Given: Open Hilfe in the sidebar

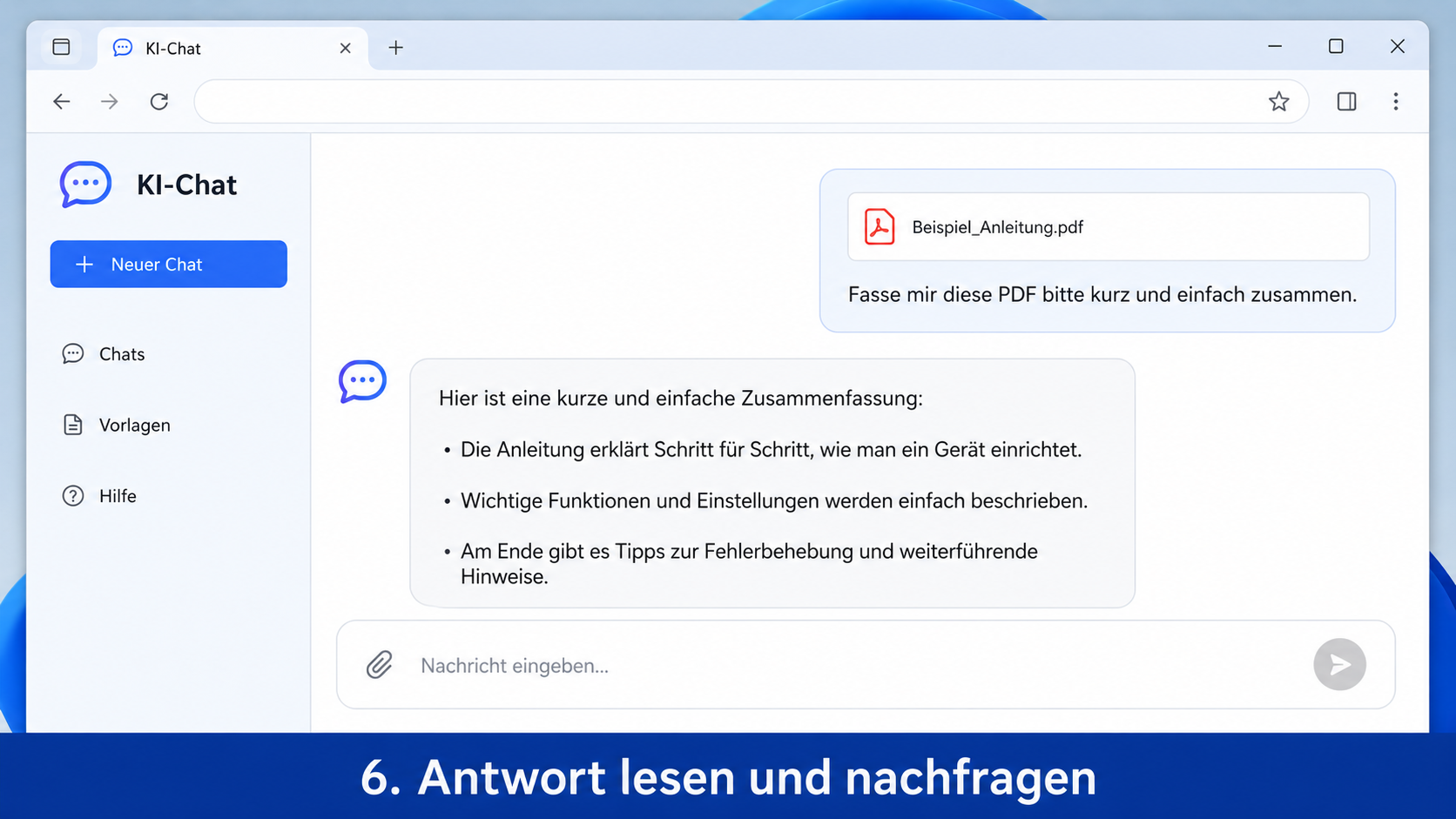Looking at the screenshot, I should click(x=99, y=495).
